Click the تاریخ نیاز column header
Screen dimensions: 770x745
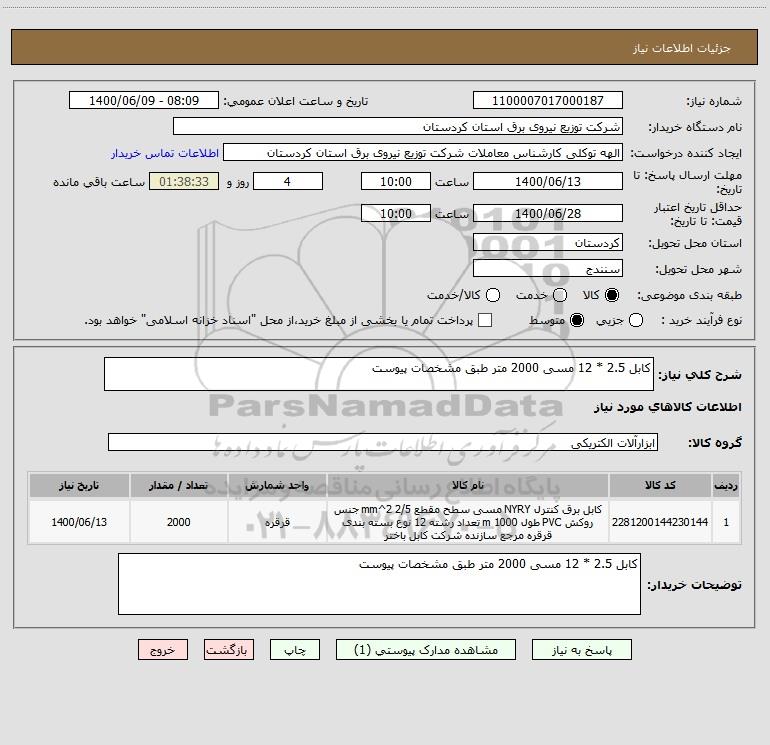[79, 485]
